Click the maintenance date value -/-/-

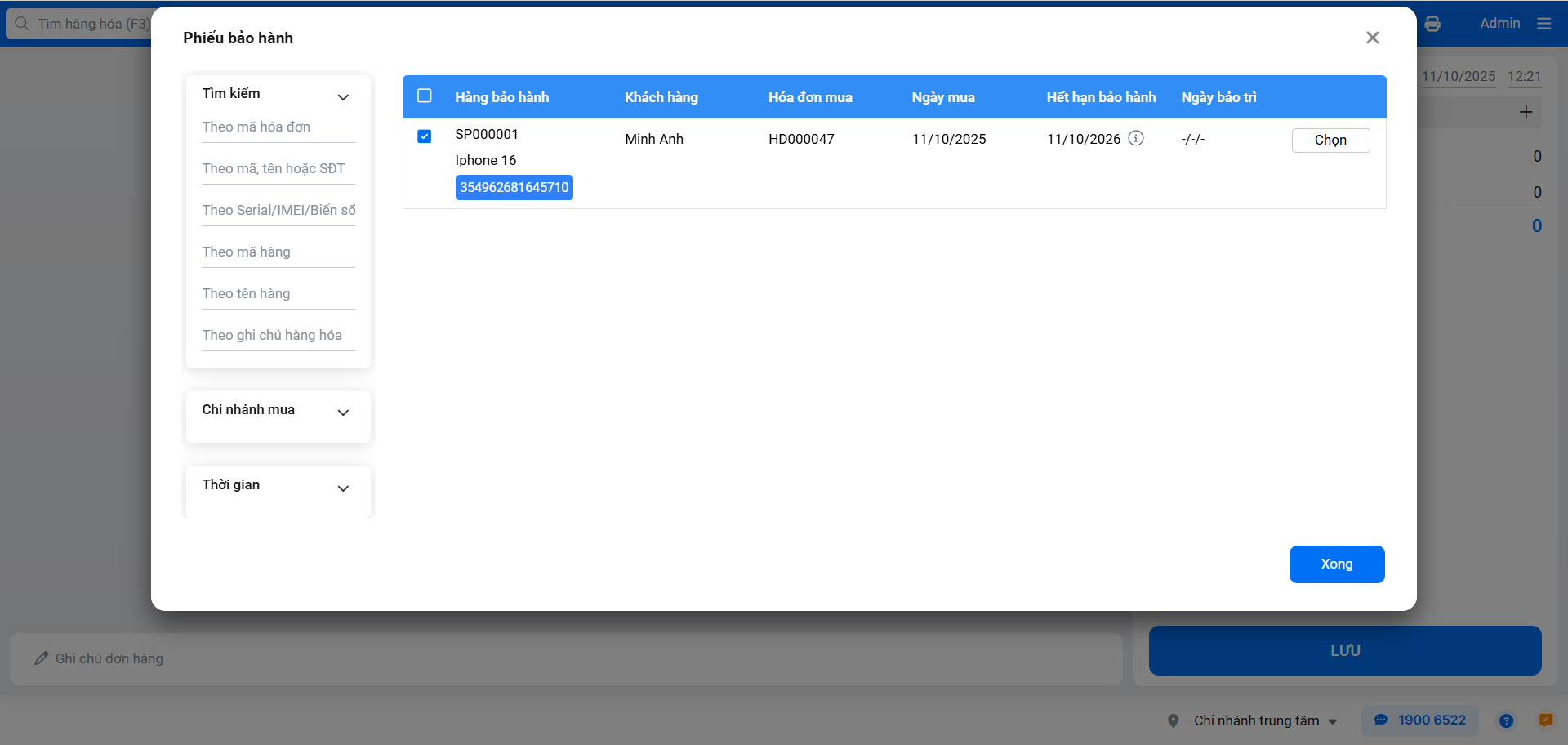click(1192, 139)
